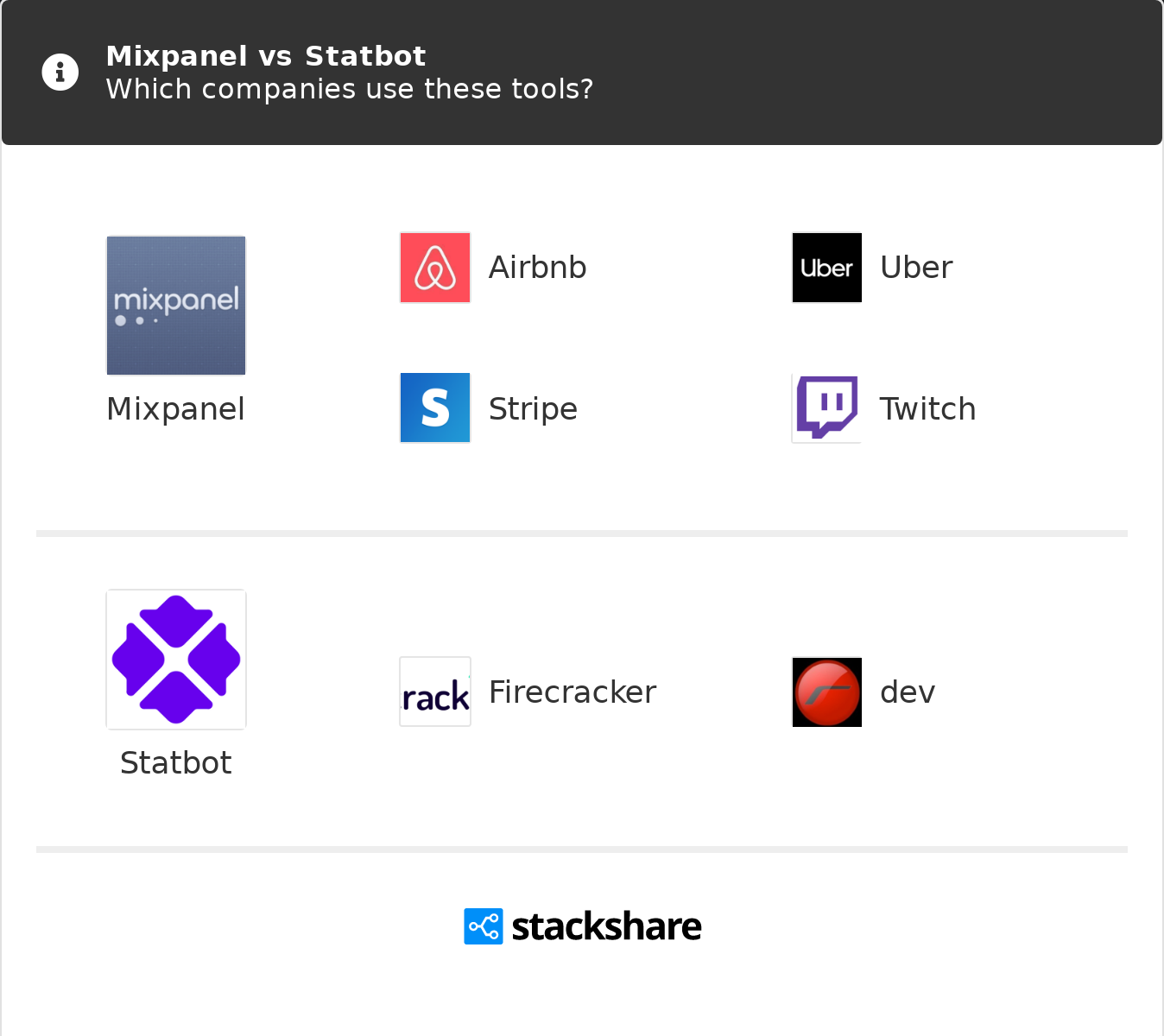This screenshot has height=1036, width=1164.
Task: Click the Uber logo icon
Action: (826, 268)
